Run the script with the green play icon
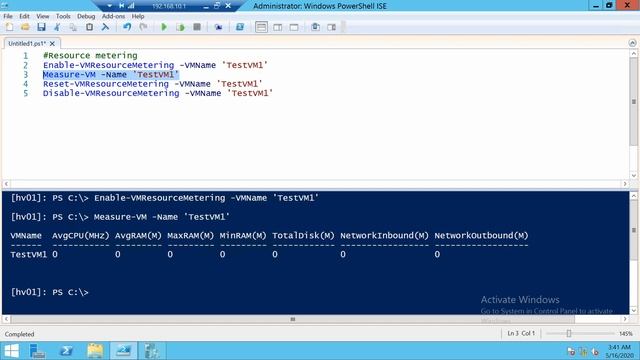Image resolution: width=640 pixels, height=360 pixels. tap(164, 27)
